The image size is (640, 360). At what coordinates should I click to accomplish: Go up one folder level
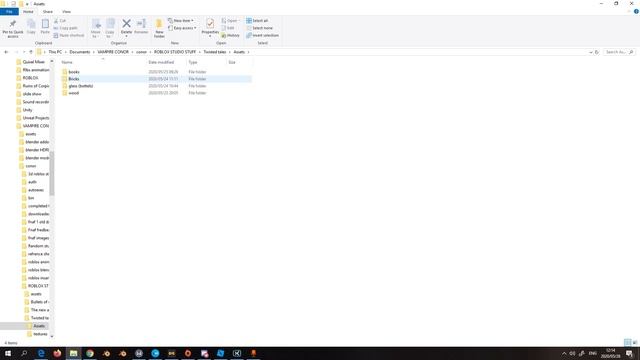(31, 52)
